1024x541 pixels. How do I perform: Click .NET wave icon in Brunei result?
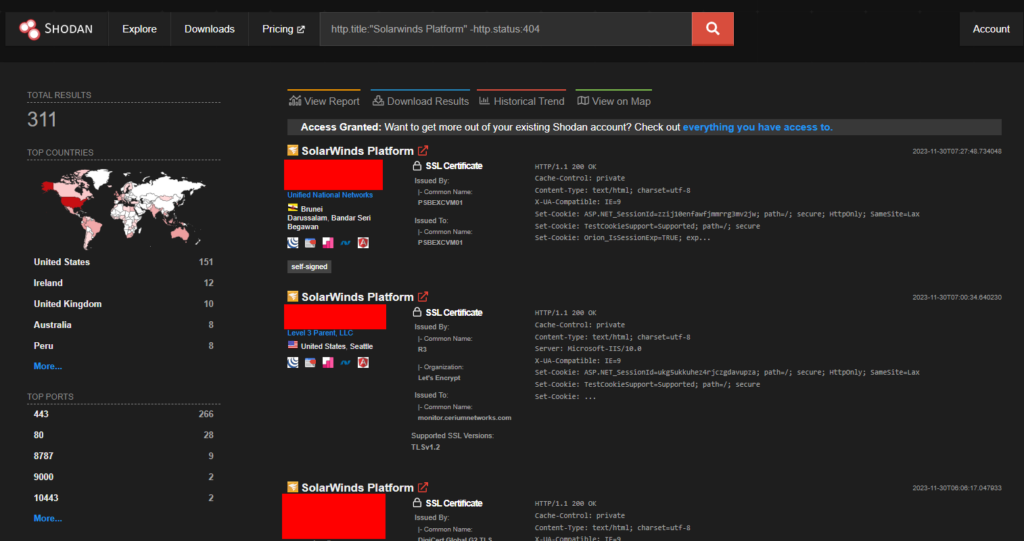point(345,243)
